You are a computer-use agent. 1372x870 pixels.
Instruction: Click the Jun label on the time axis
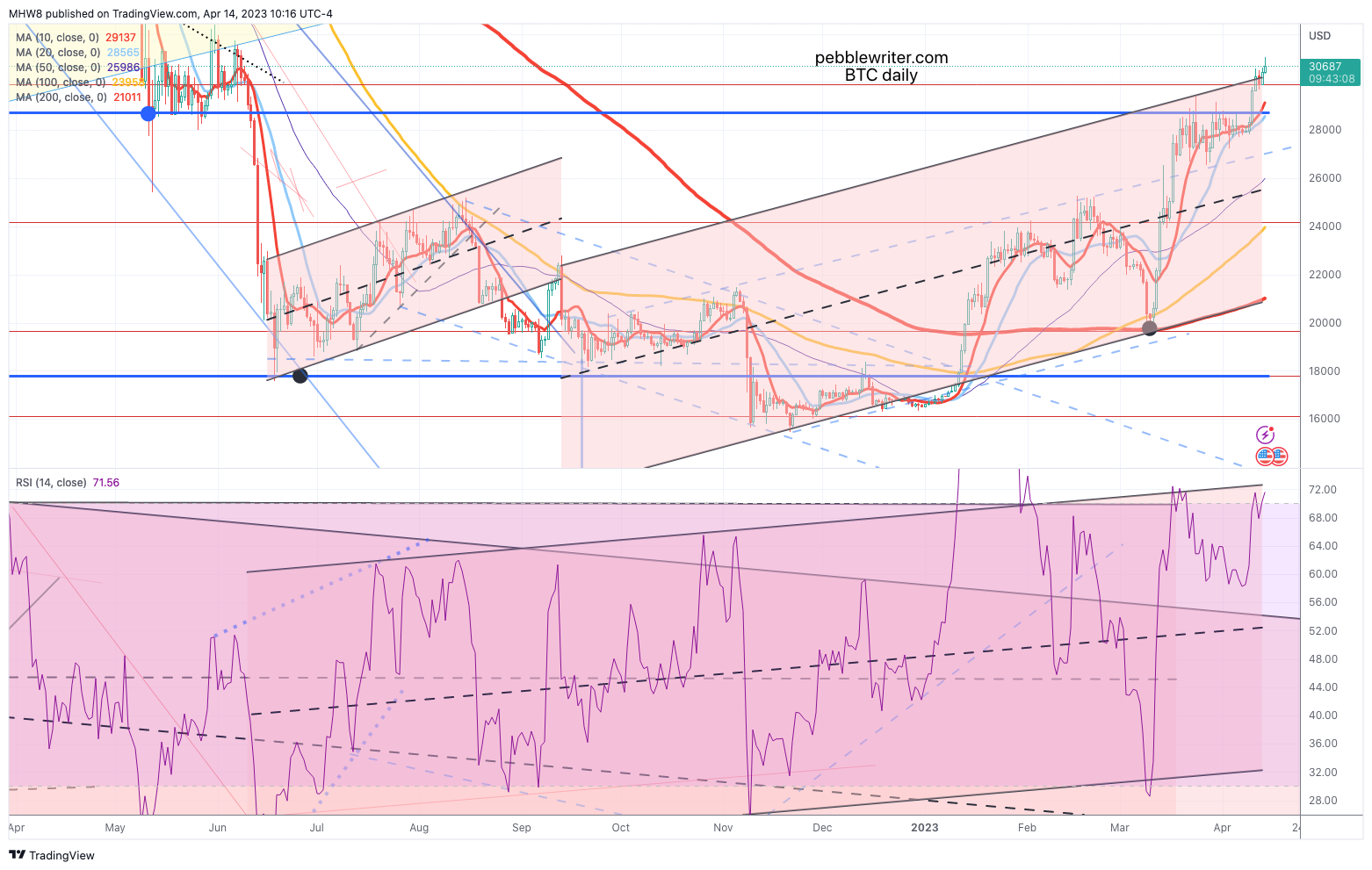(x=218, y=828)
